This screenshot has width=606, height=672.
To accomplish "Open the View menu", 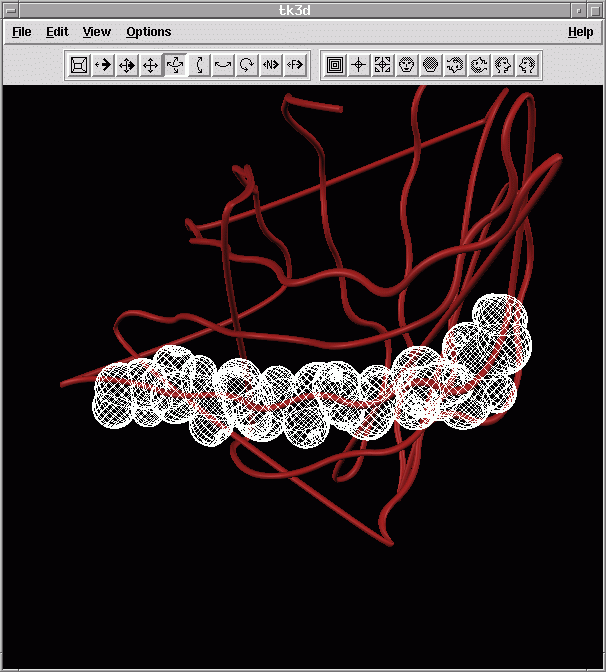I will (x=96, y=32).
